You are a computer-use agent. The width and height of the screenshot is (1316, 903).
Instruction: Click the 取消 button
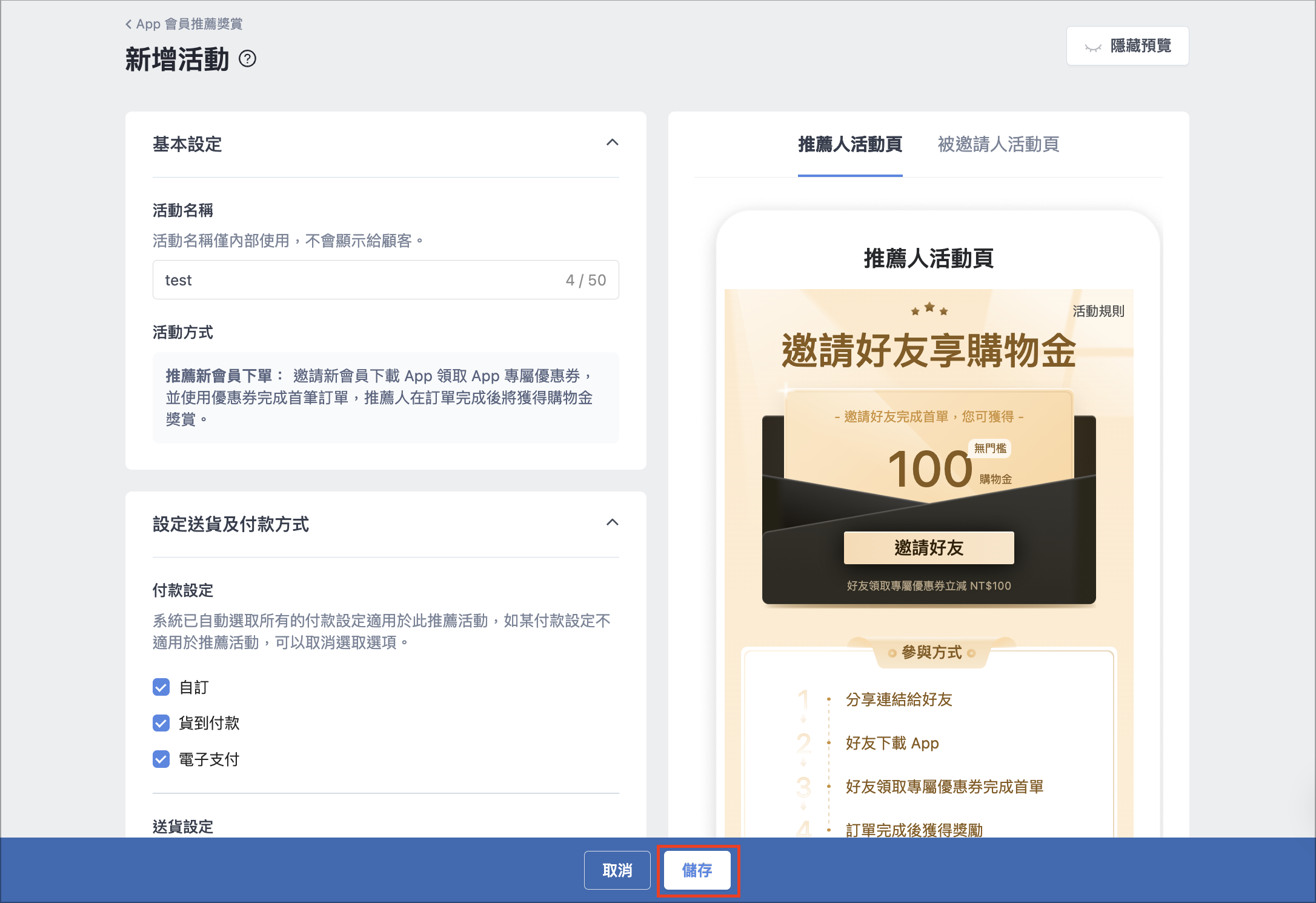617,870
